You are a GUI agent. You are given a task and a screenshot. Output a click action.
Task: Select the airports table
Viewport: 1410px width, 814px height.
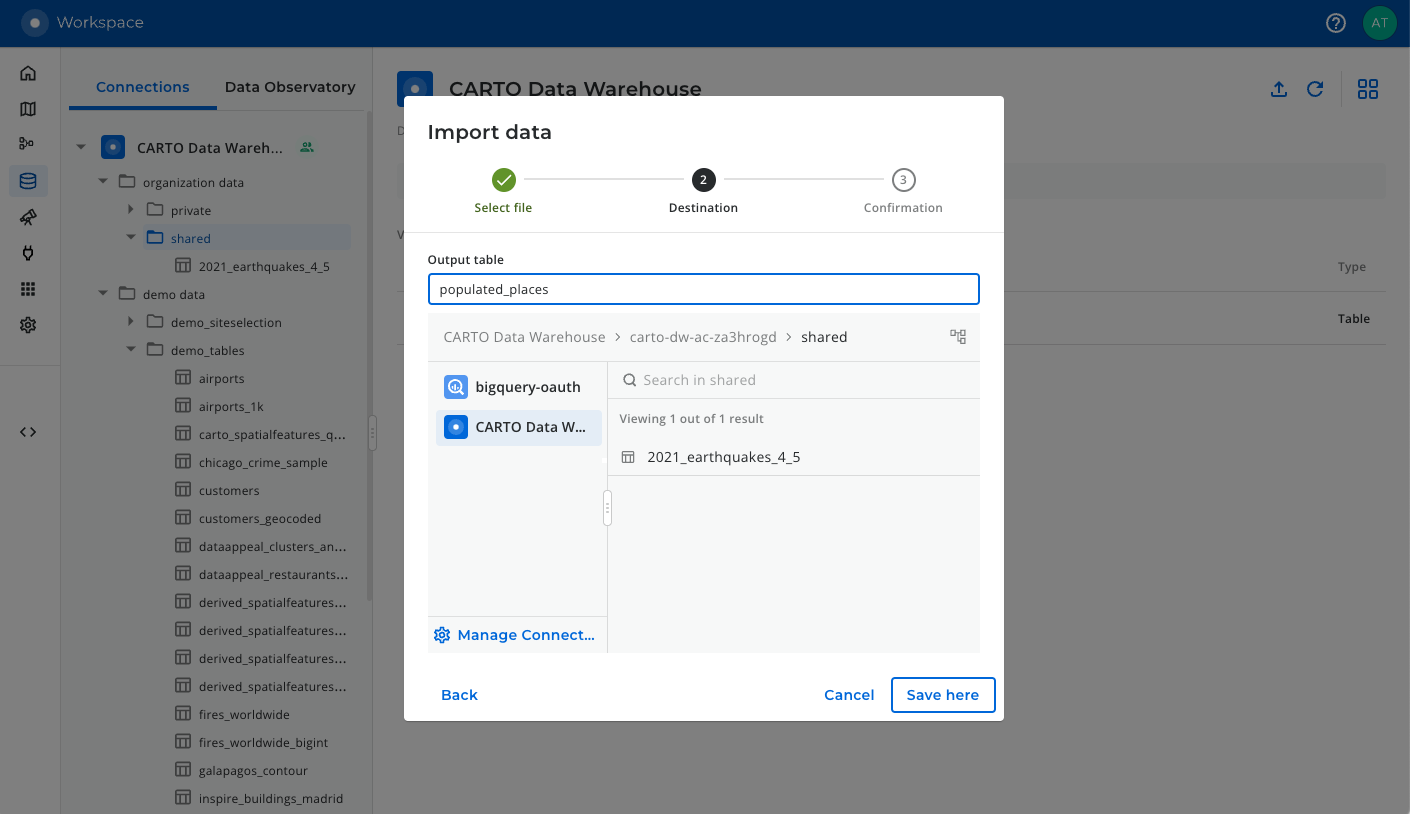click(x=221, y=378)
